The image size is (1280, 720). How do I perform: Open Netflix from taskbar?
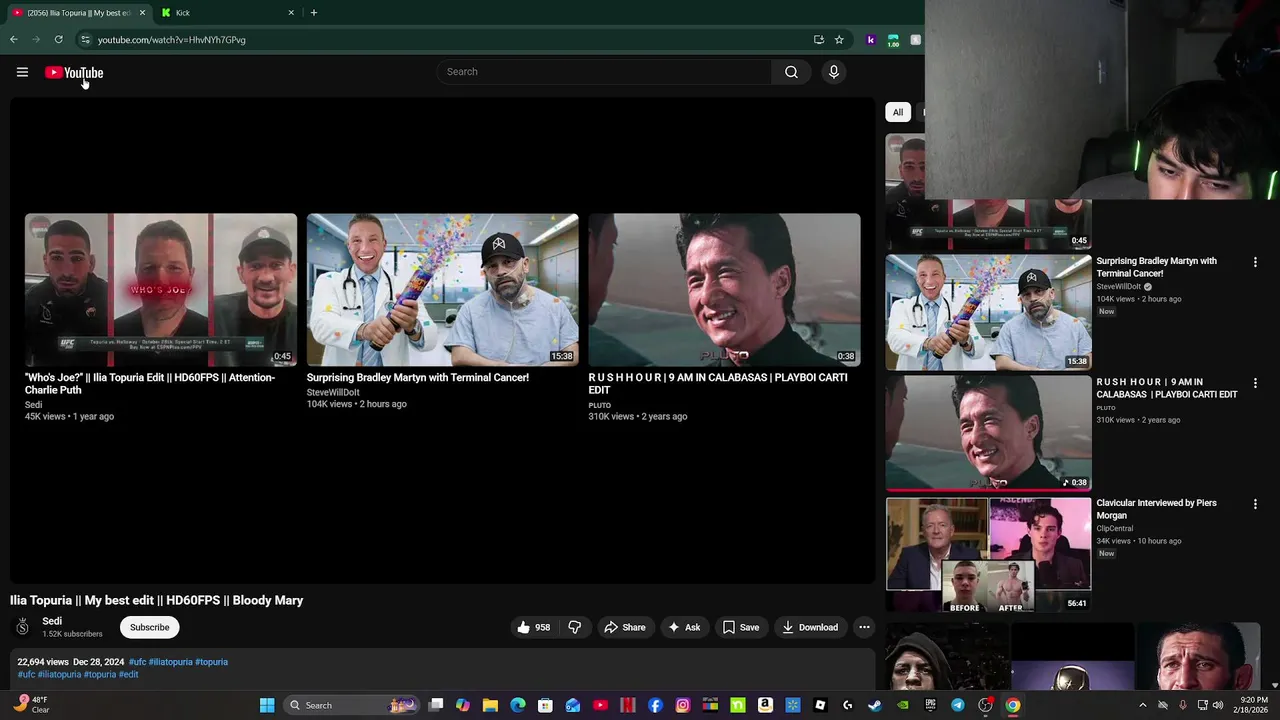628,705
